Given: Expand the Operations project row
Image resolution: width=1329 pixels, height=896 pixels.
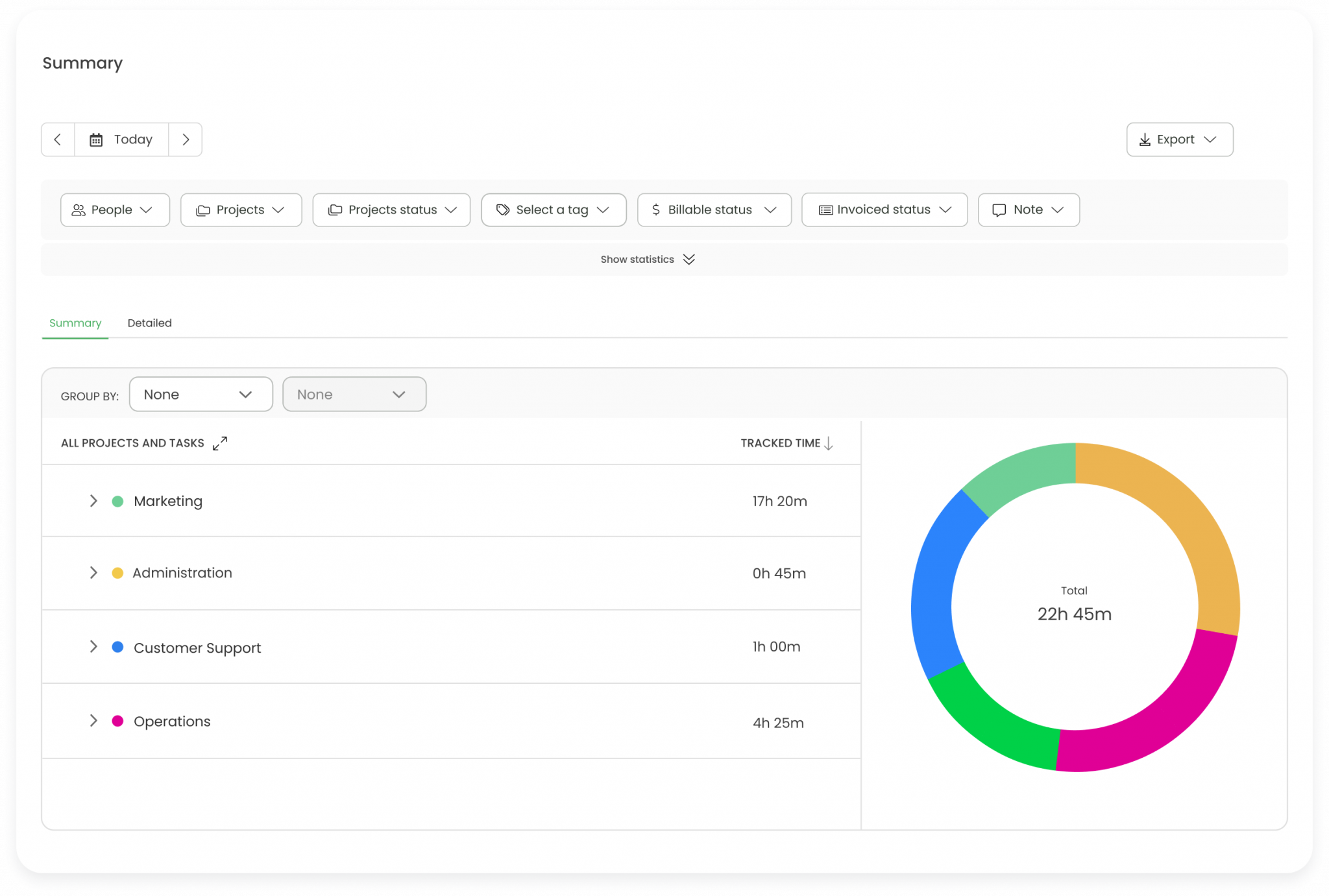Looking at the screenshot, I should [93, 720].
